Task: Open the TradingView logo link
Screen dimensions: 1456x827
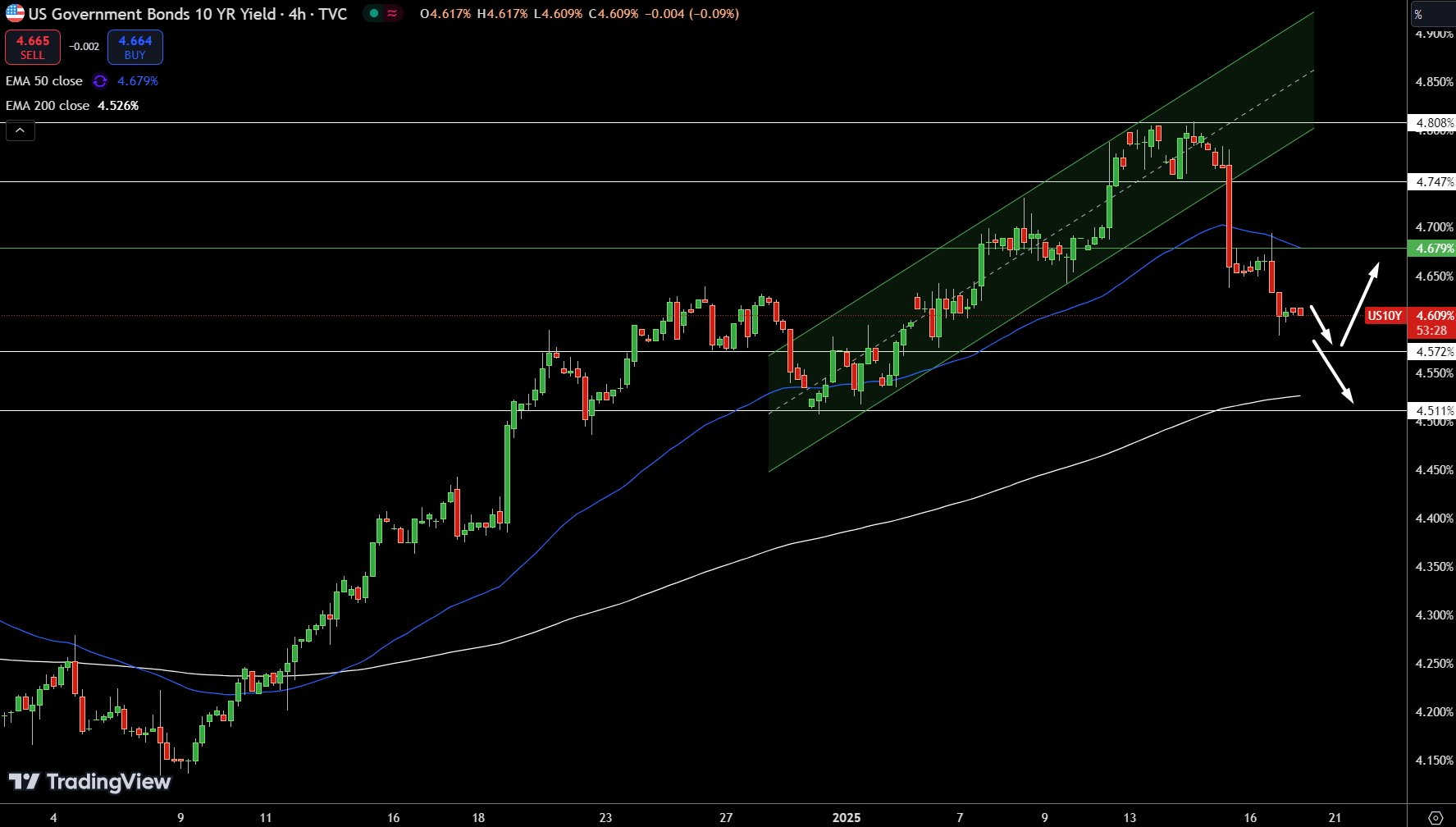Action: pyautogui.click(x=89, y=782)
